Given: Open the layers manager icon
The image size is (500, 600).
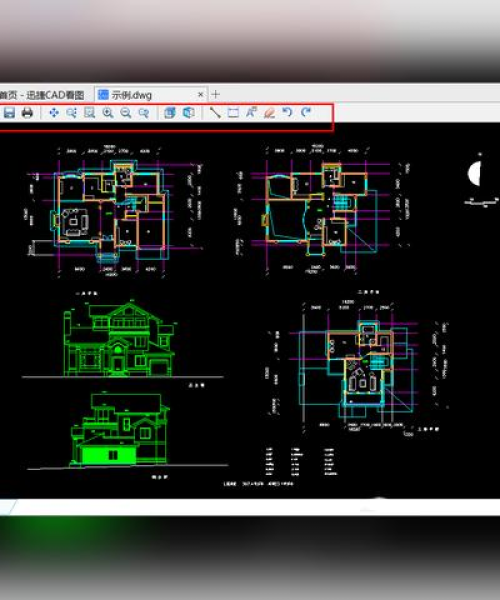Looking at the screenshot, I should 170,112.
